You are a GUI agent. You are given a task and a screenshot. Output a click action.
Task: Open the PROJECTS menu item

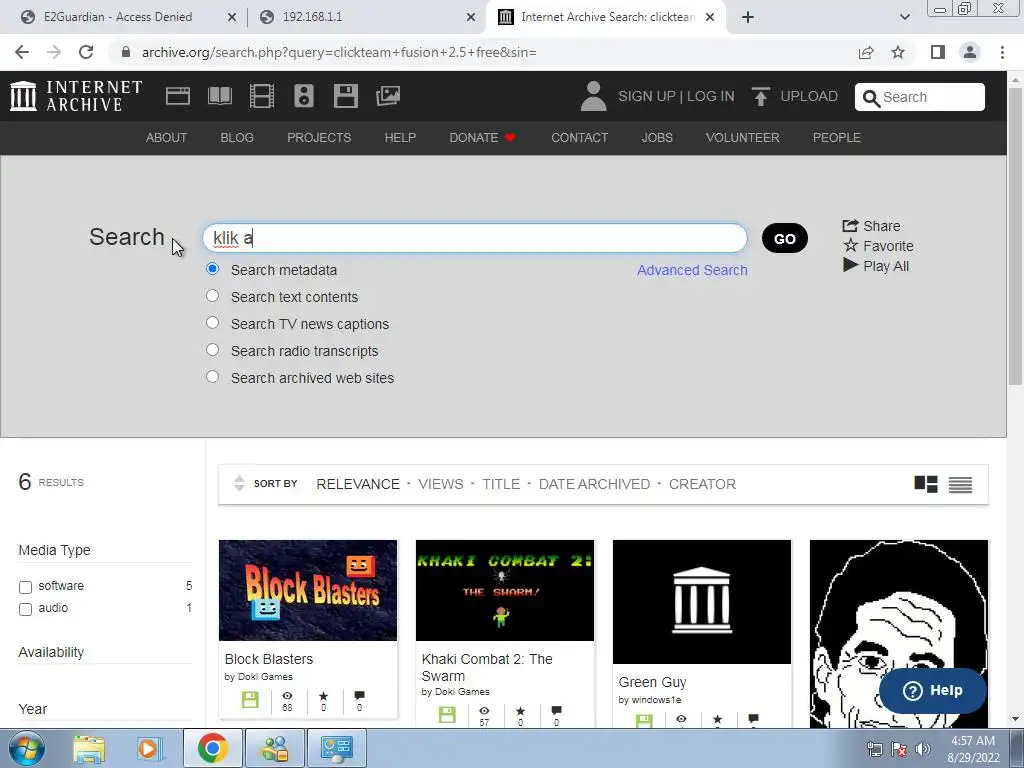319,138
